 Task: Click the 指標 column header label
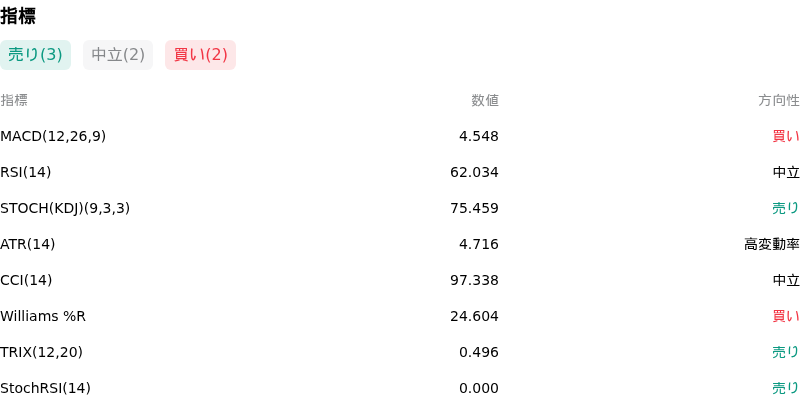click(x=14, y=101)
